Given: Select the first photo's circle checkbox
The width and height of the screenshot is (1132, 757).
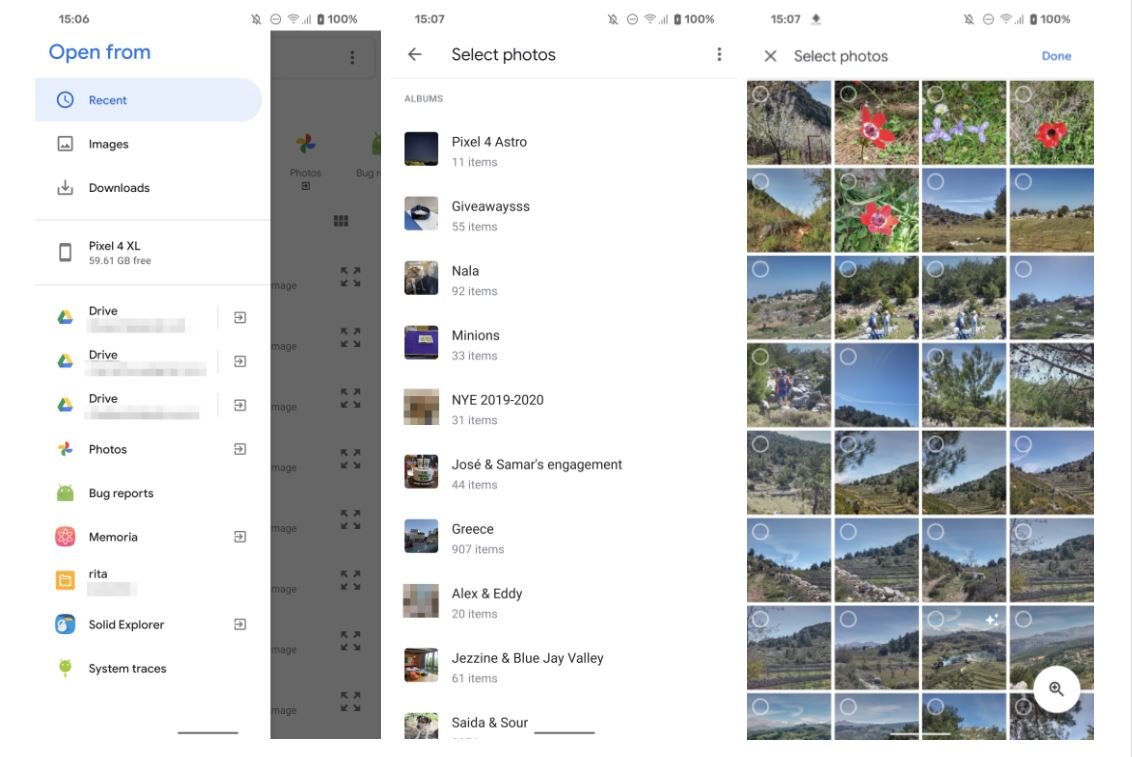Looking at the screenshot, I should tap(761, 94).
